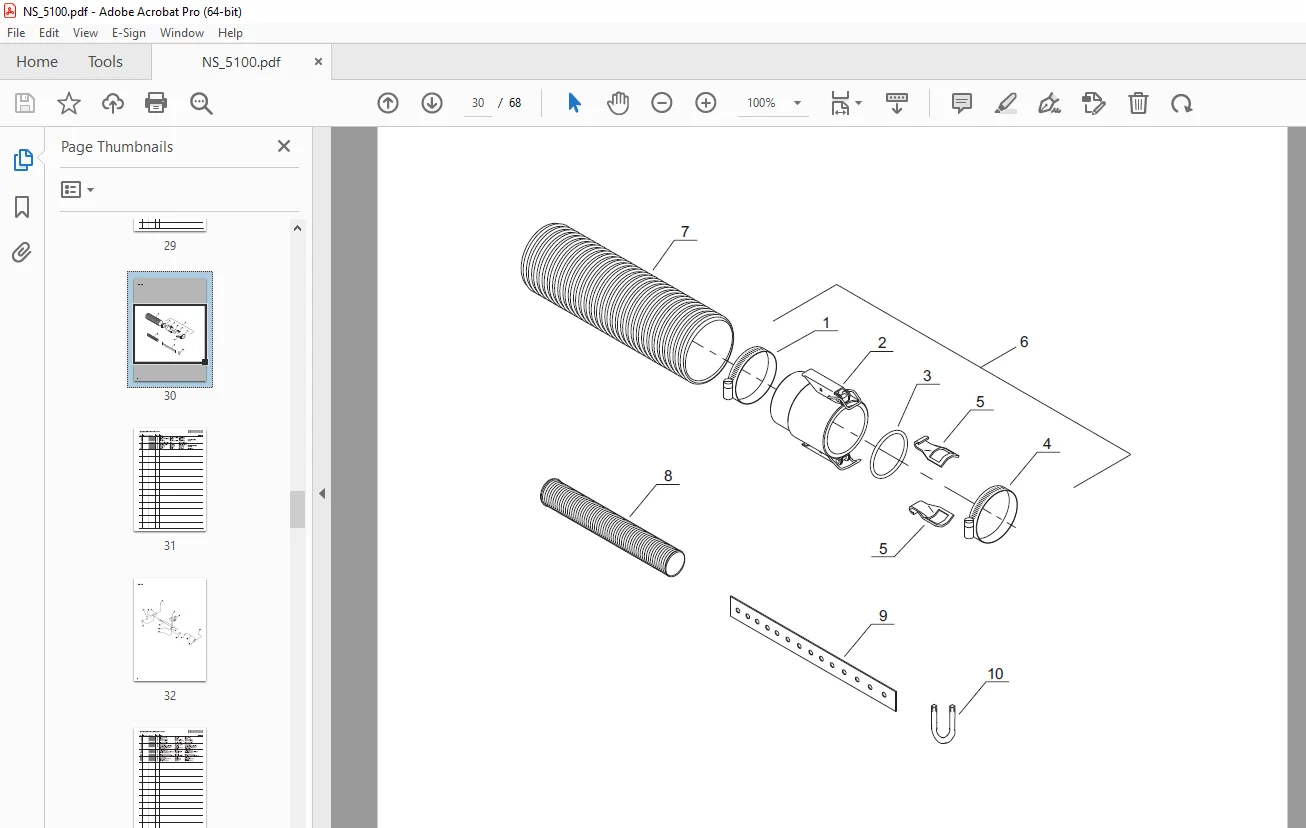Click the page number input field

pos(479,103)
